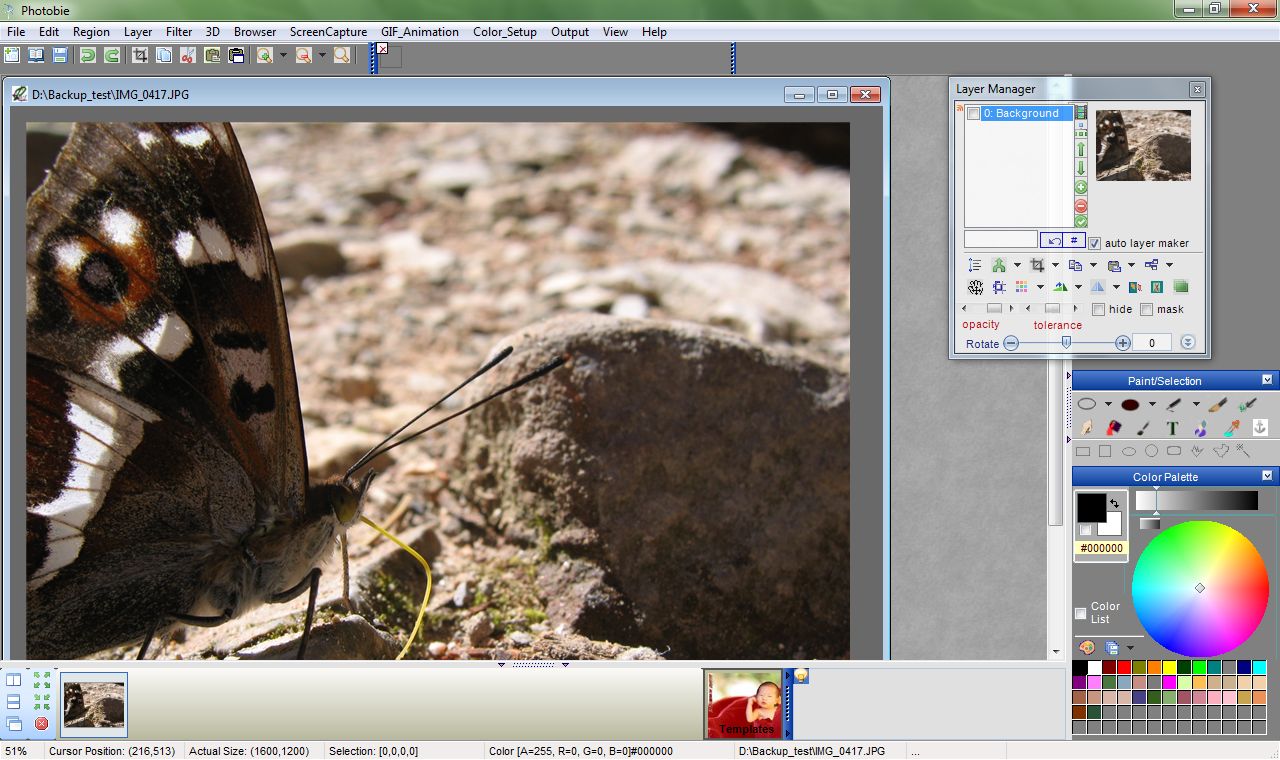Select the Background layer thumbnail preview

pos(1143,145)
